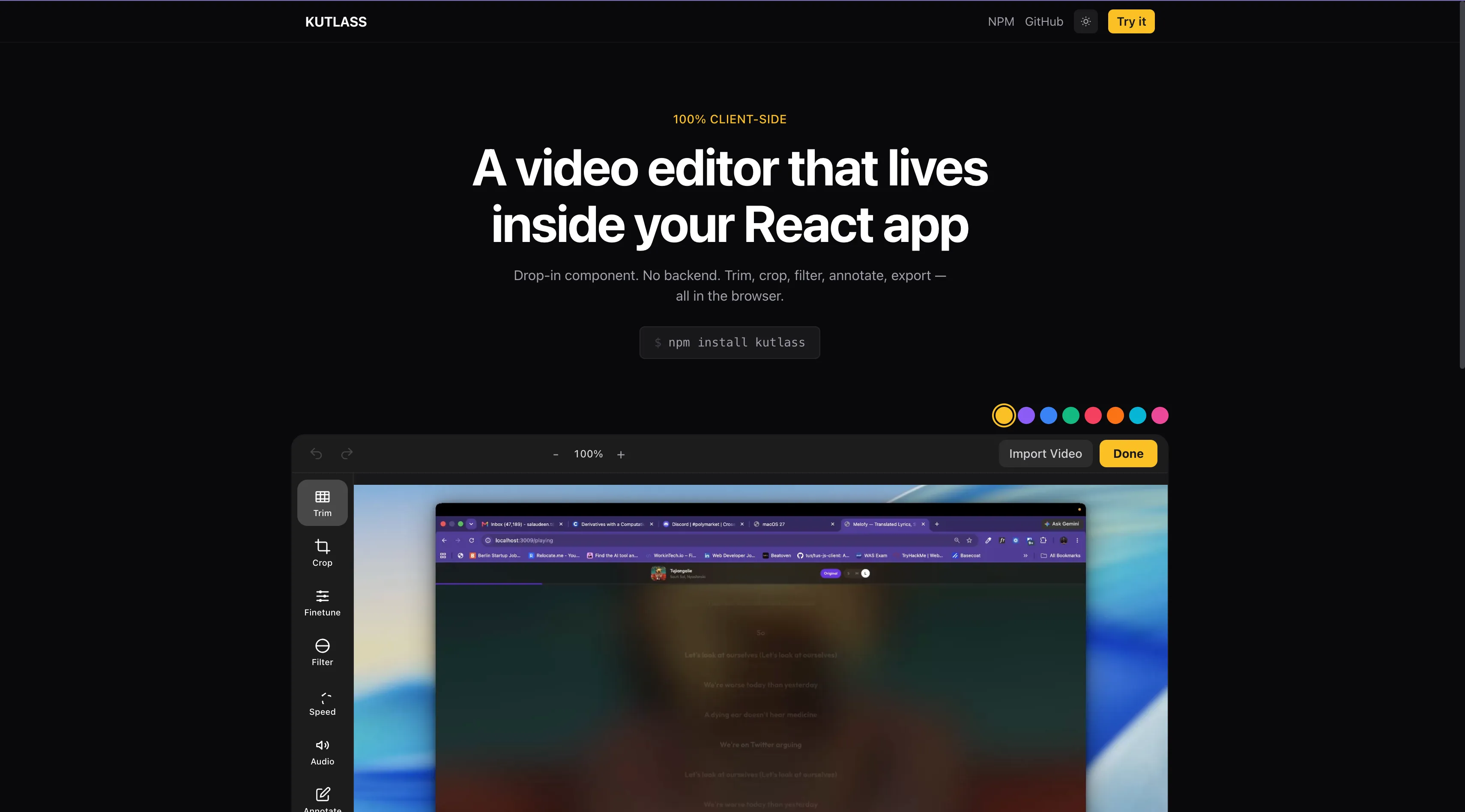
Task: Click the undo arrow icon
Action: point(316,454)
